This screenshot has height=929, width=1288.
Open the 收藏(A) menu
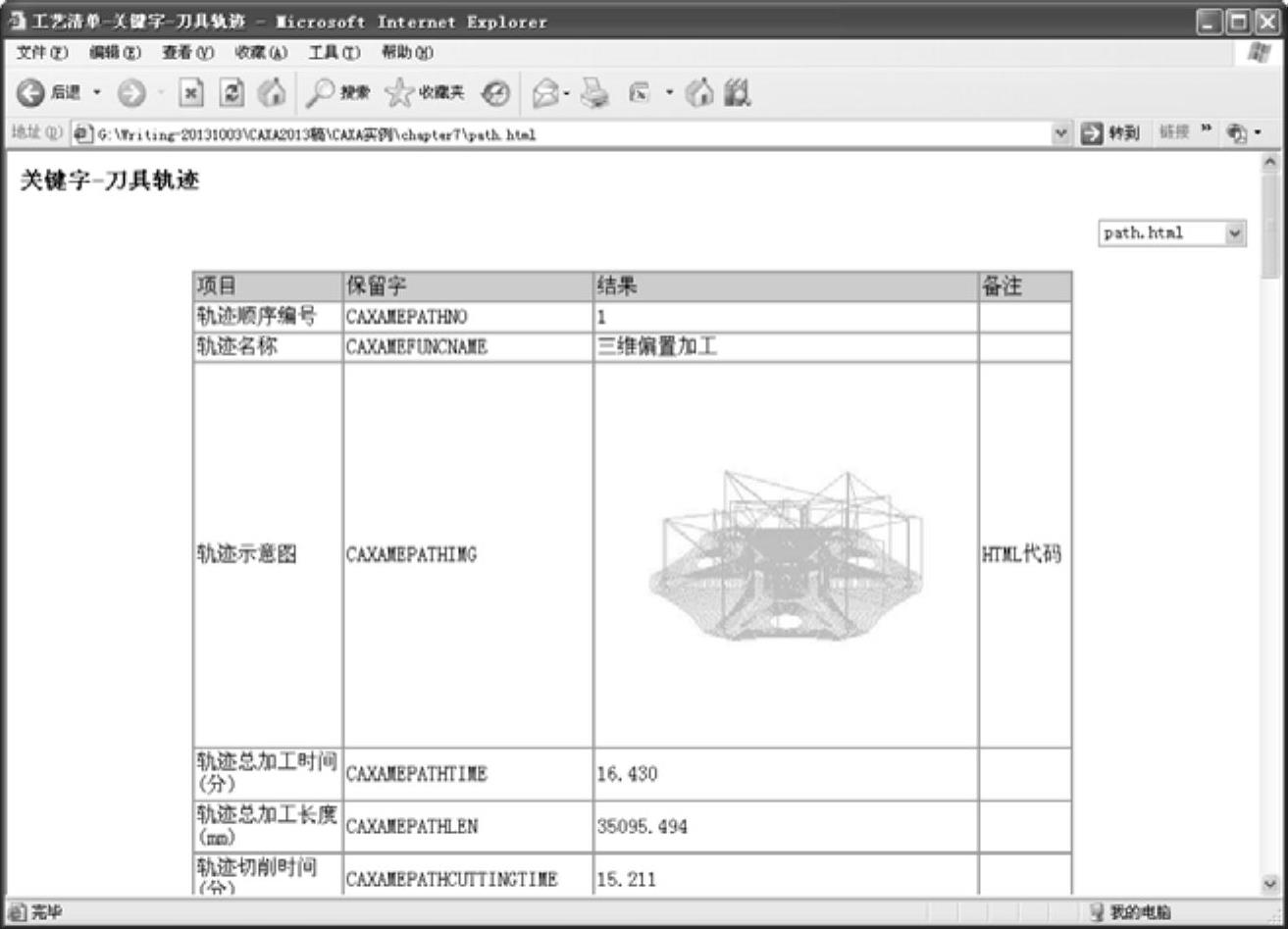tap(260, 52)
